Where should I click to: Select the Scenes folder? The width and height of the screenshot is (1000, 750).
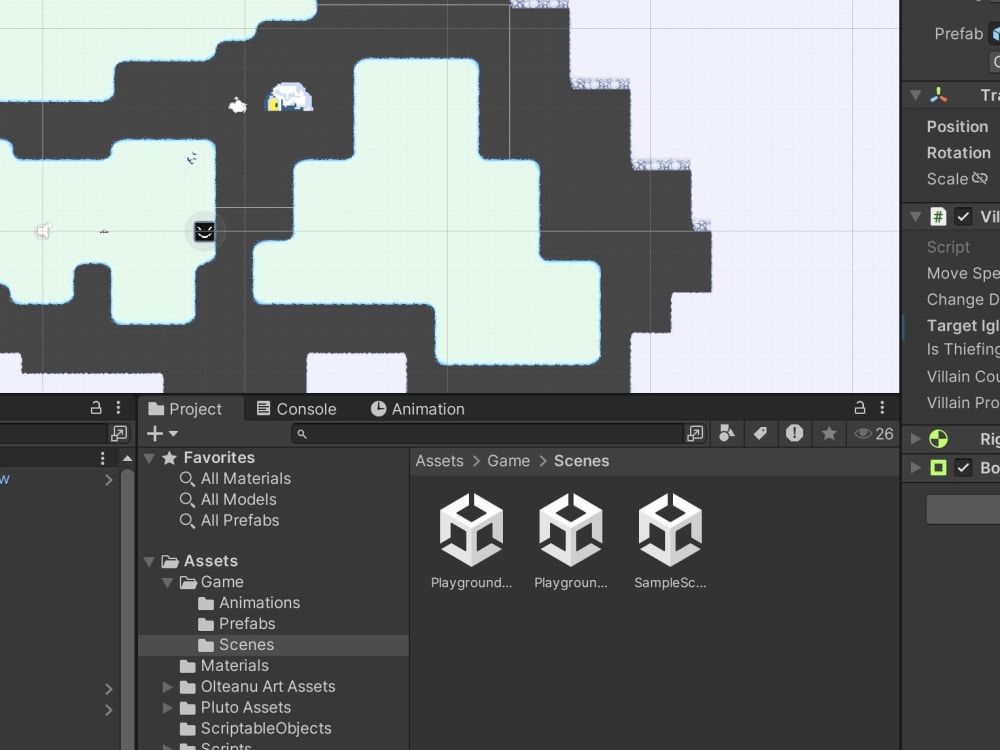tap(273, 645)
